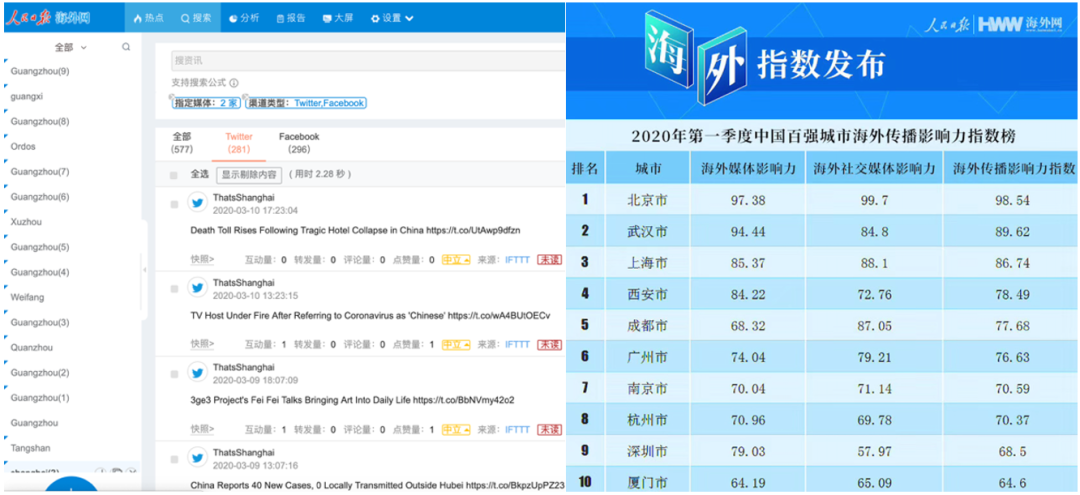Click the magnifier icon beside sidebar 全部

pos(125,48)
